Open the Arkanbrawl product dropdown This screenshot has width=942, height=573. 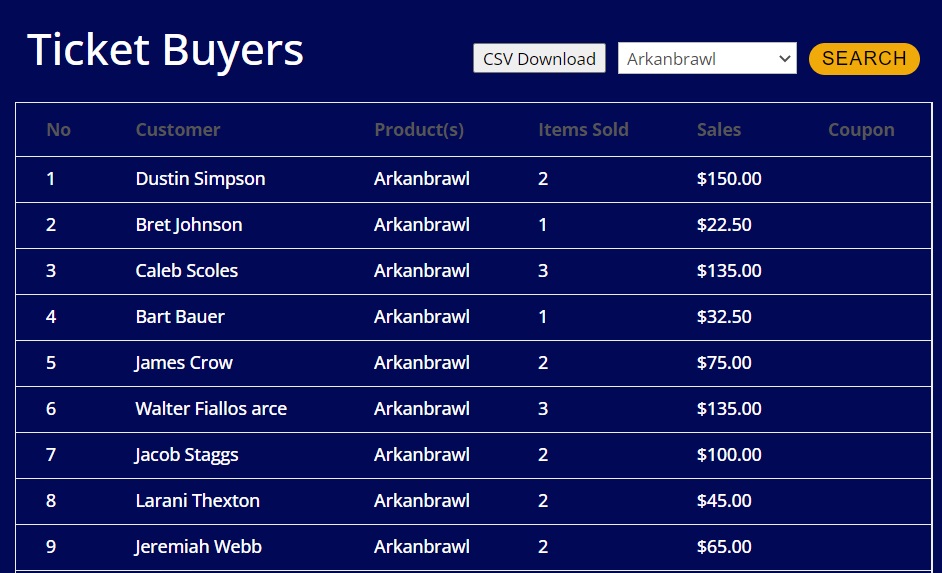coord(707,59)
